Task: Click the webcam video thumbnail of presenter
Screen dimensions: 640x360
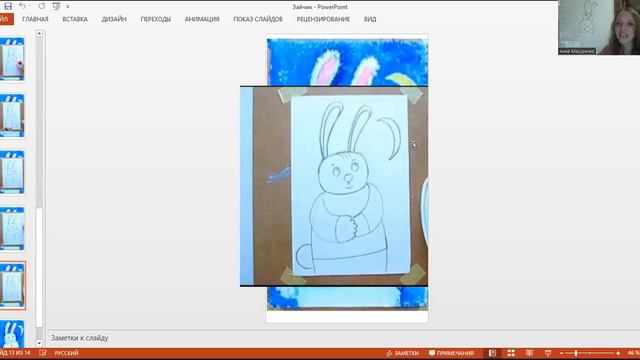Action: pyautogui.click(x=599, y=27)
